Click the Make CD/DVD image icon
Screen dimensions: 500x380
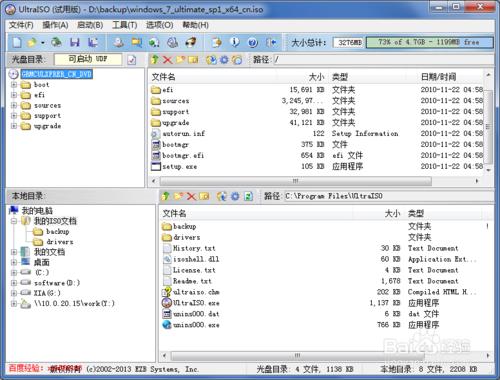118,42
